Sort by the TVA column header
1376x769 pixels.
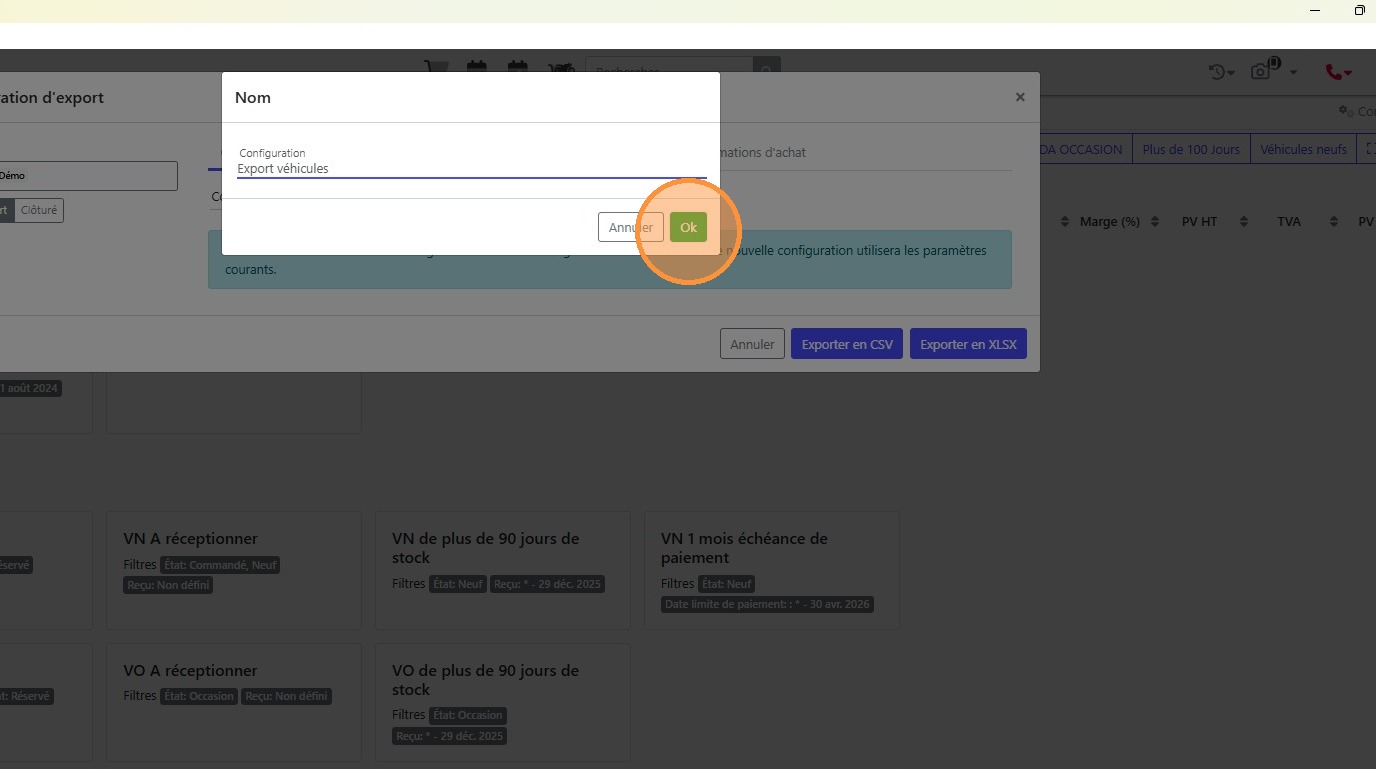[x=1289, y=221]
